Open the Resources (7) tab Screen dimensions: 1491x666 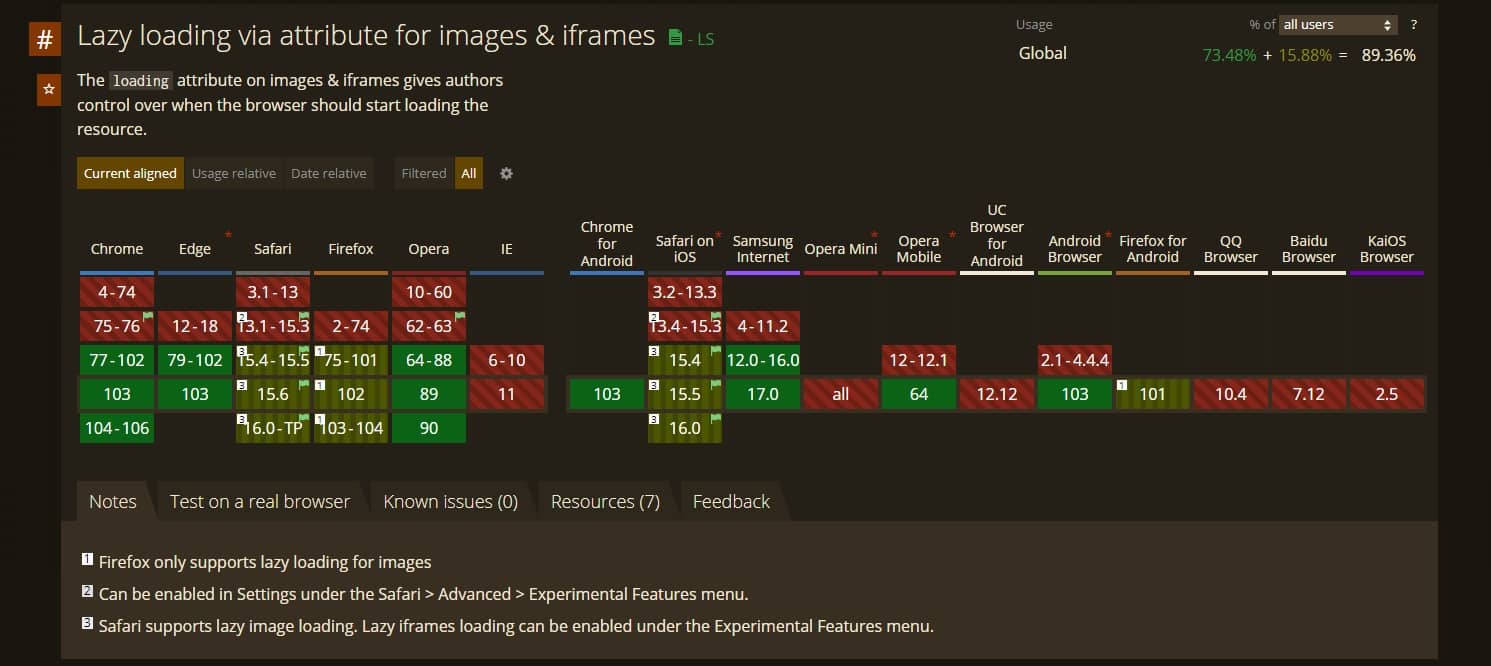pyautogui.click(x=605, y=502)
